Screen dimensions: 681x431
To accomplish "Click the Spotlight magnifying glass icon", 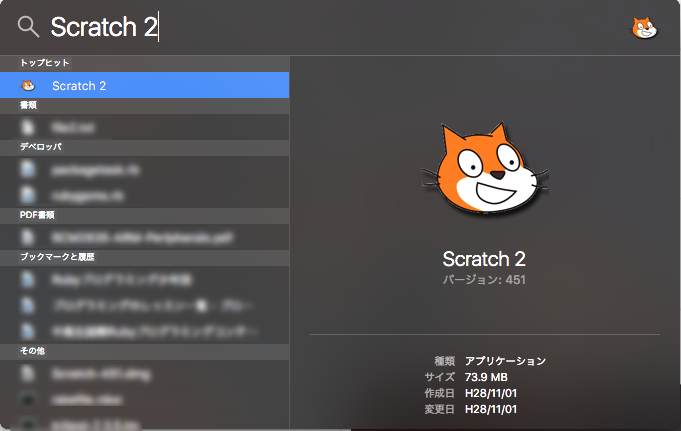I will (28, 27).
